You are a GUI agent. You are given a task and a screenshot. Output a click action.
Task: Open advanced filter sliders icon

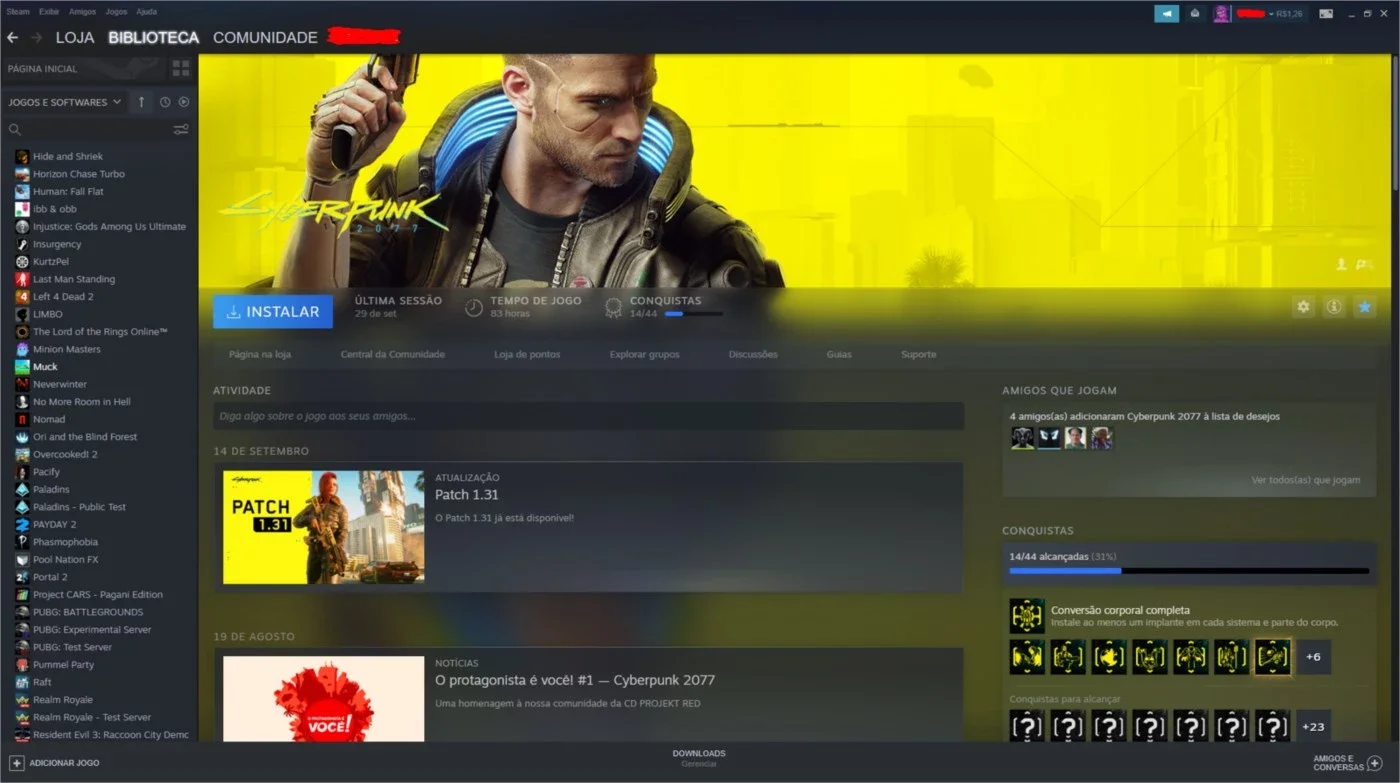(x=181, y=129)
